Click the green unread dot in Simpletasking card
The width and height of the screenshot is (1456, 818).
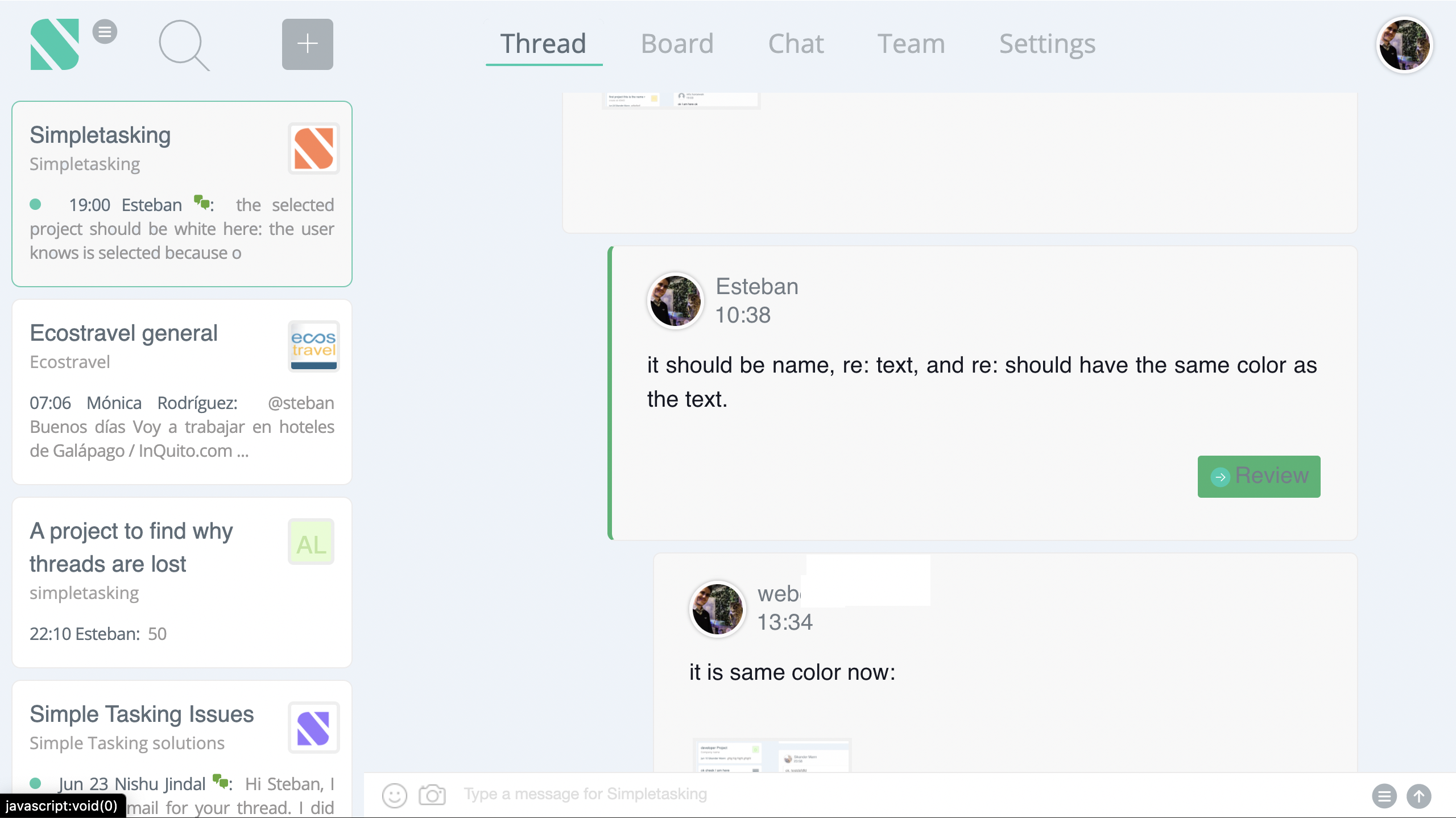coord(35,204)
